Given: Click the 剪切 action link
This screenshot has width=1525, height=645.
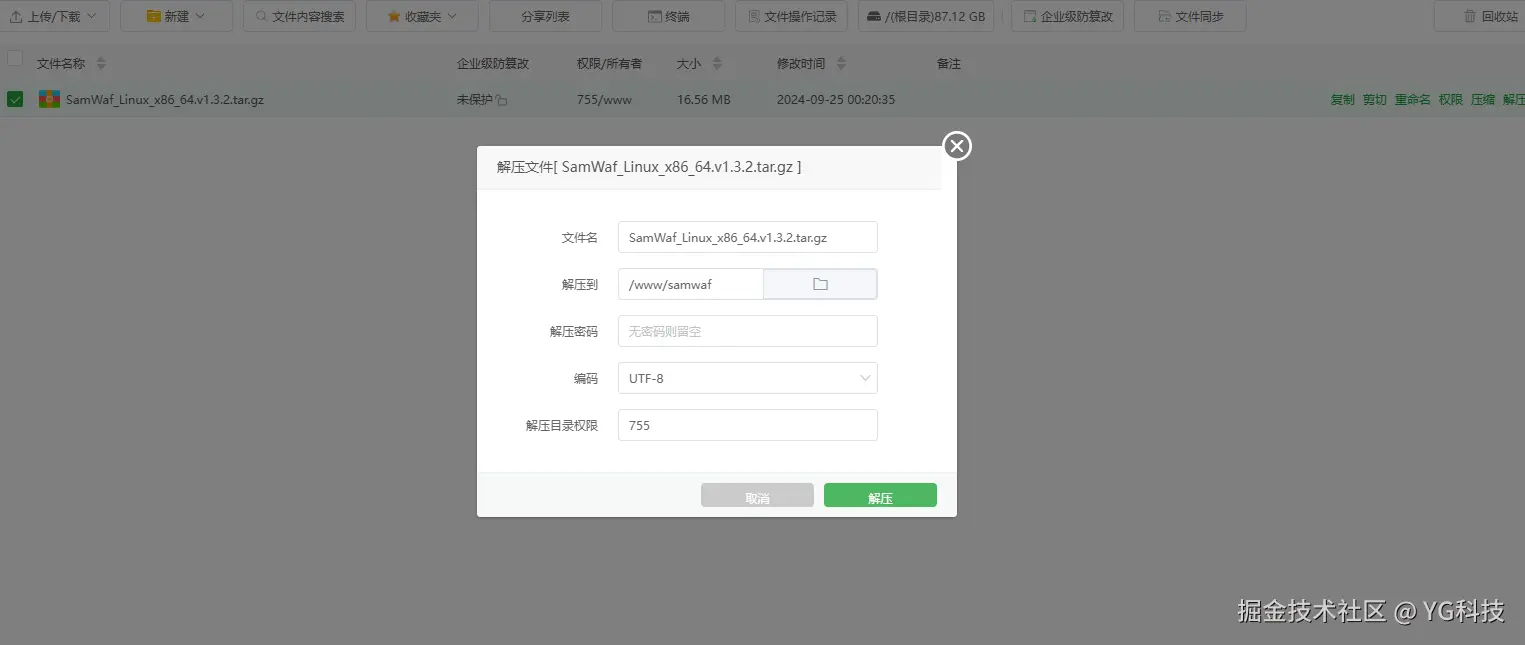Looking at the screenshot, I should [x=1374, y=100].
